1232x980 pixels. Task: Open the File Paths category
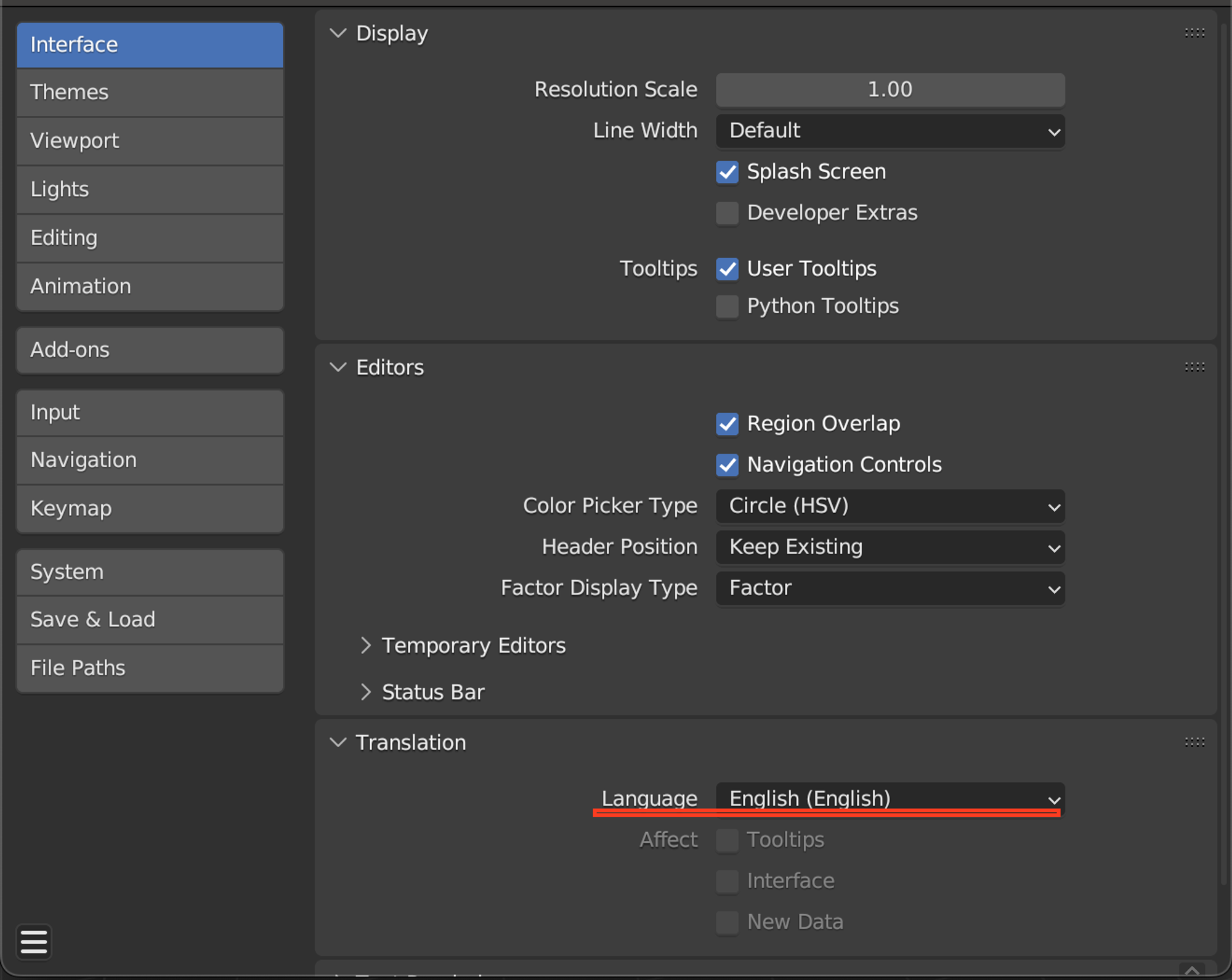(150, 668)
